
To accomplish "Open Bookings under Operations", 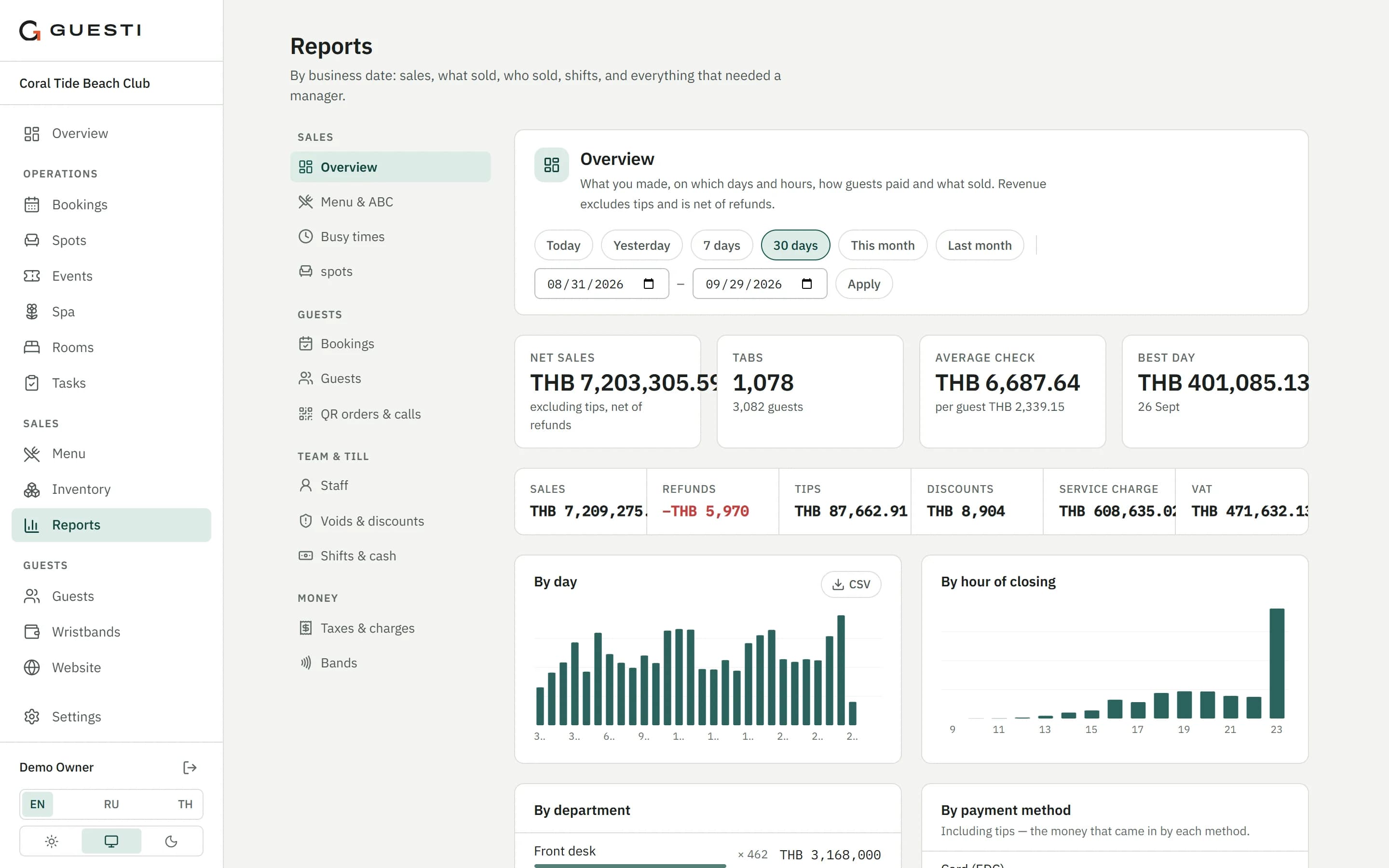I will (x=111, y=204).
